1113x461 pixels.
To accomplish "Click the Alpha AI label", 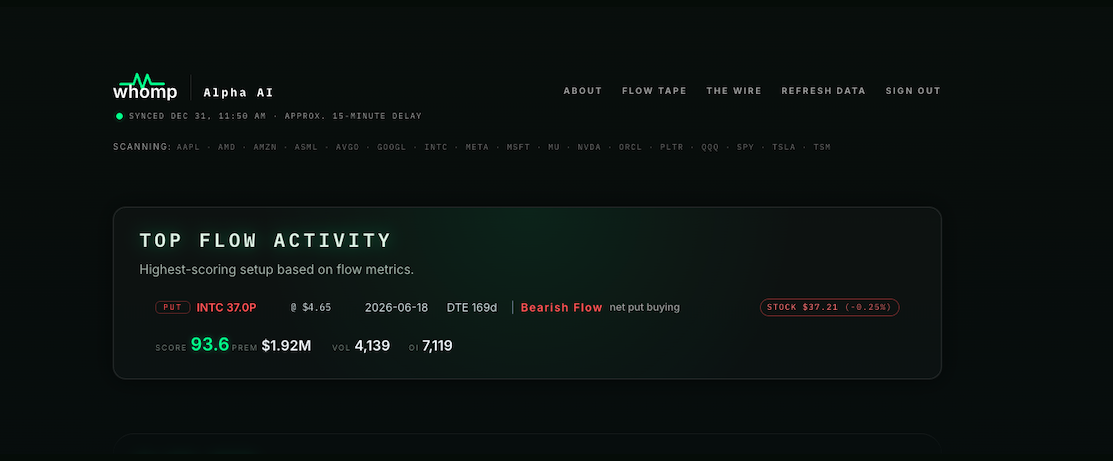I will (238, 92).
